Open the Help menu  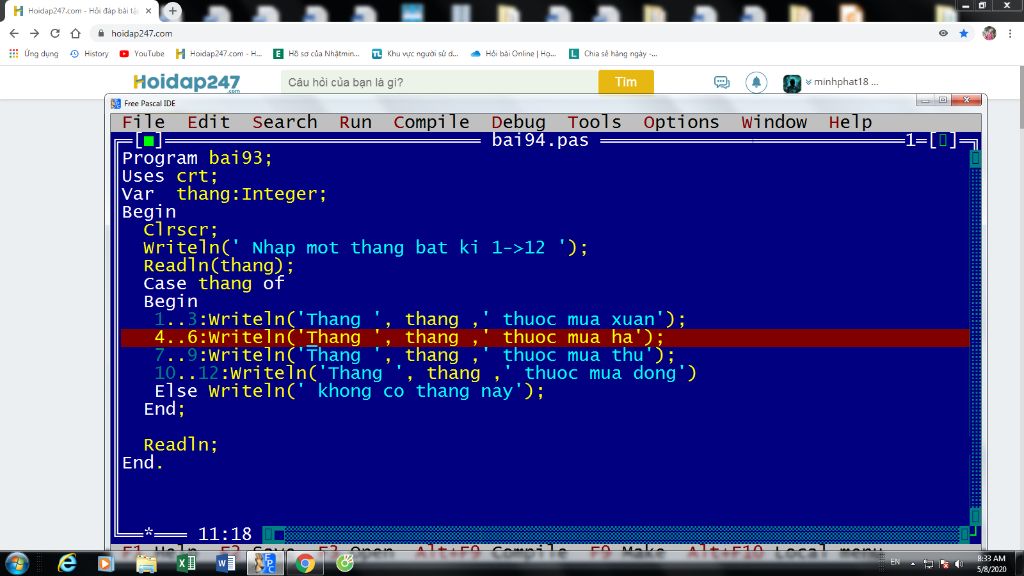coord(850,122)
